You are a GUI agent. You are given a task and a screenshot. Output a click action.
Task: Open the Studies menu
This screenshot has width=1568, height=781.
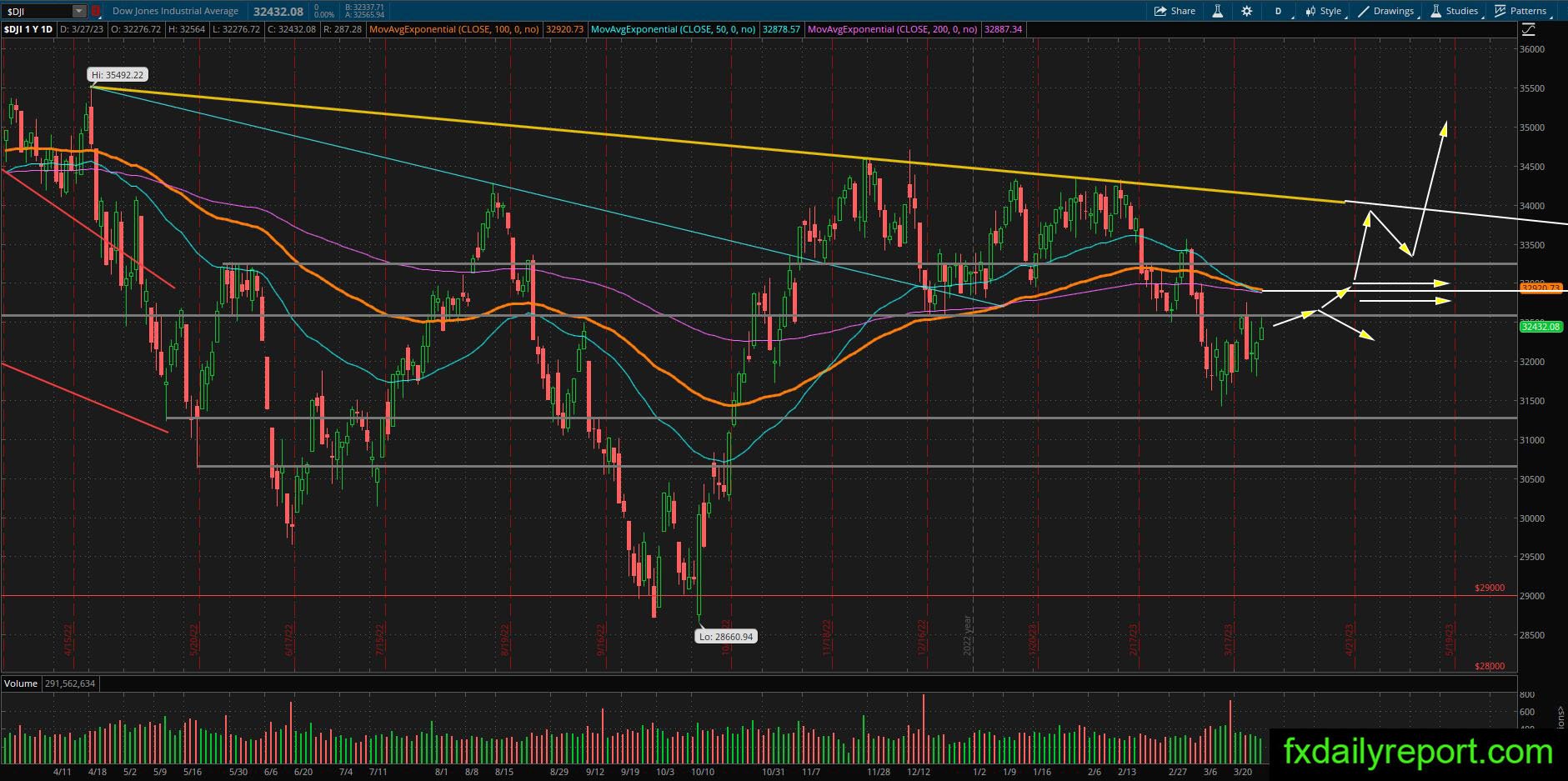[1455, 11]
